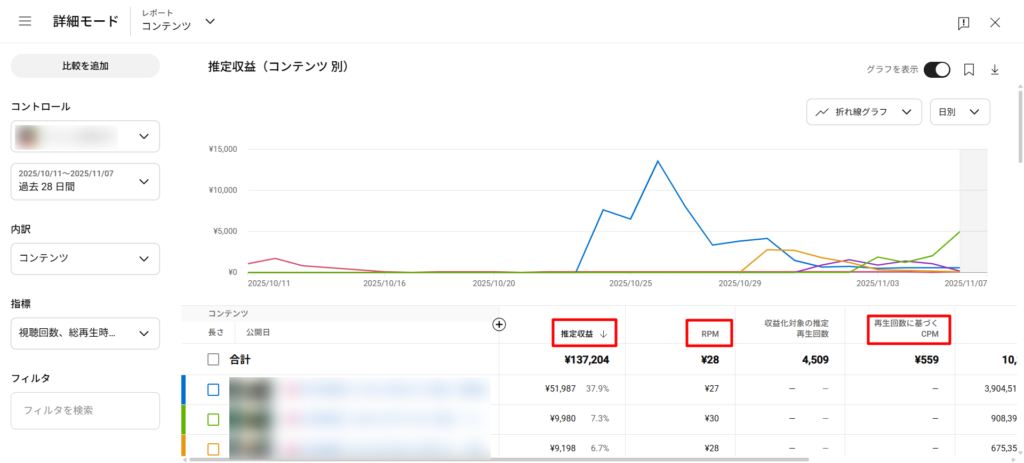Viewport: 1024px width, 463px height.
Task: Download the report with the download icon
Action: tap(995, 69)
